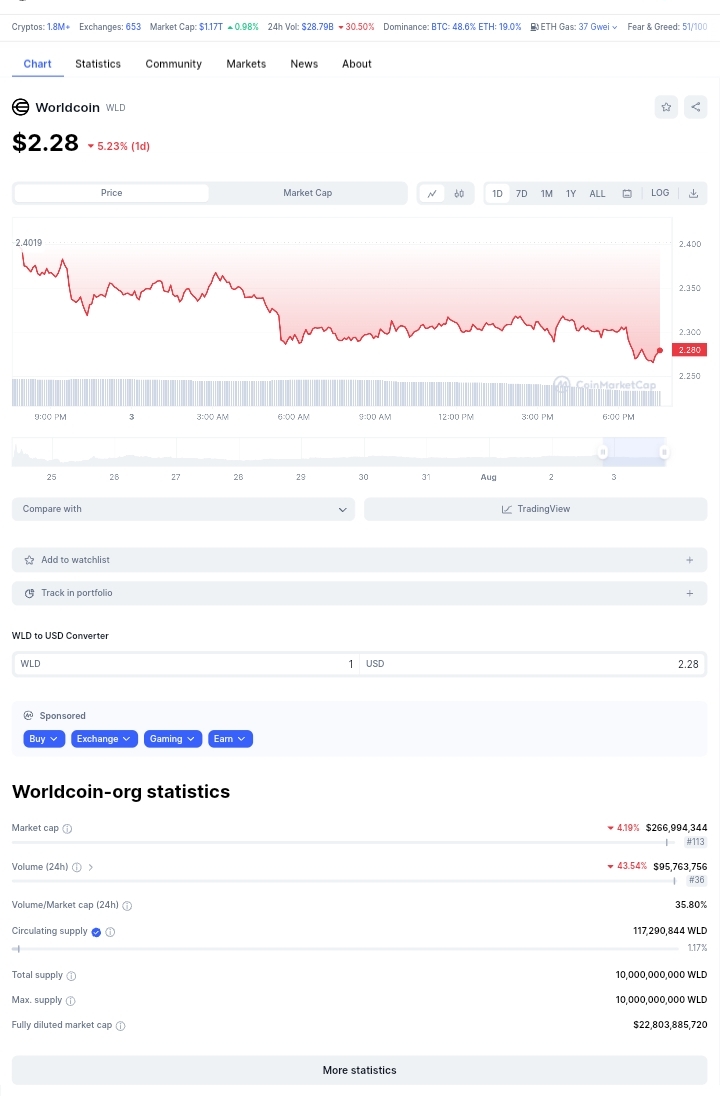
Task: Open the Exchange sponsored dropdown
Action: pyautogui.click(x=104, y=739)
